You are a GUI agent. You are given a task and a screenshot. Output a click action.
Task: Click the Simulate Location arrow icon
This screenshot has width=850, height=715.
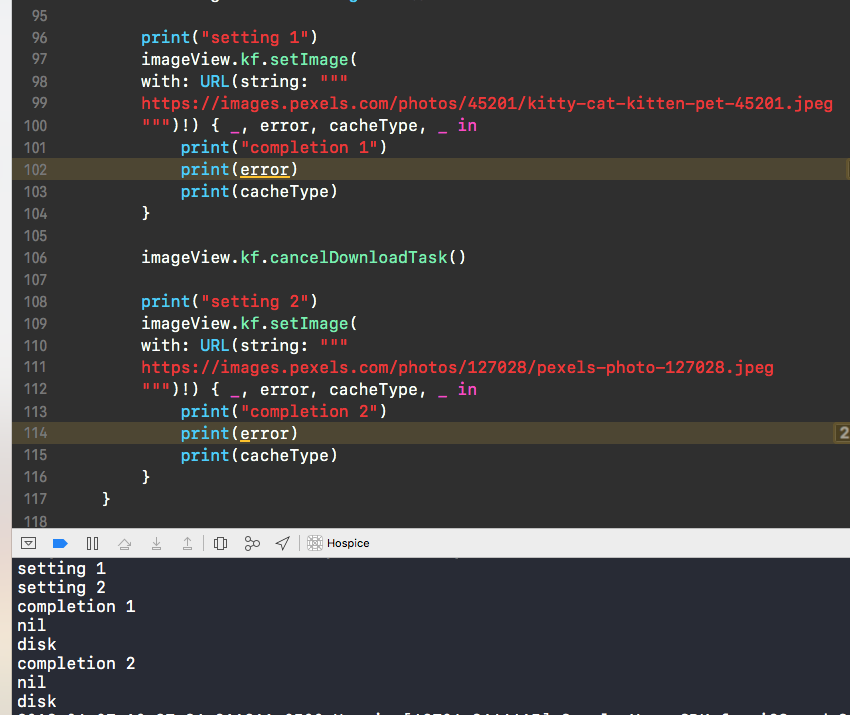tap(283, 543)
